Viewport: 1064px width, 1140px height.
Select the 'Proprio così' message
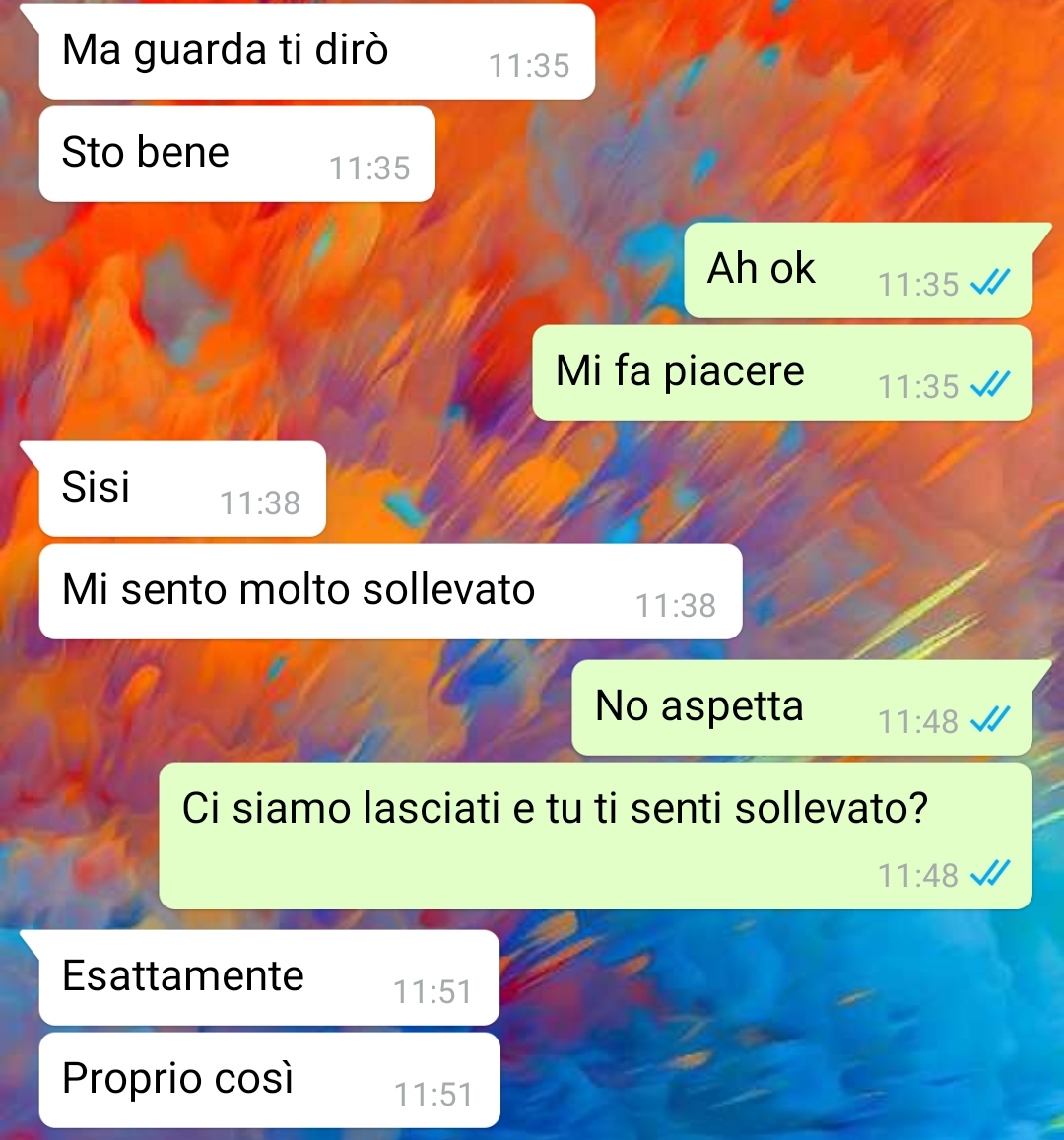(270, 1080)
